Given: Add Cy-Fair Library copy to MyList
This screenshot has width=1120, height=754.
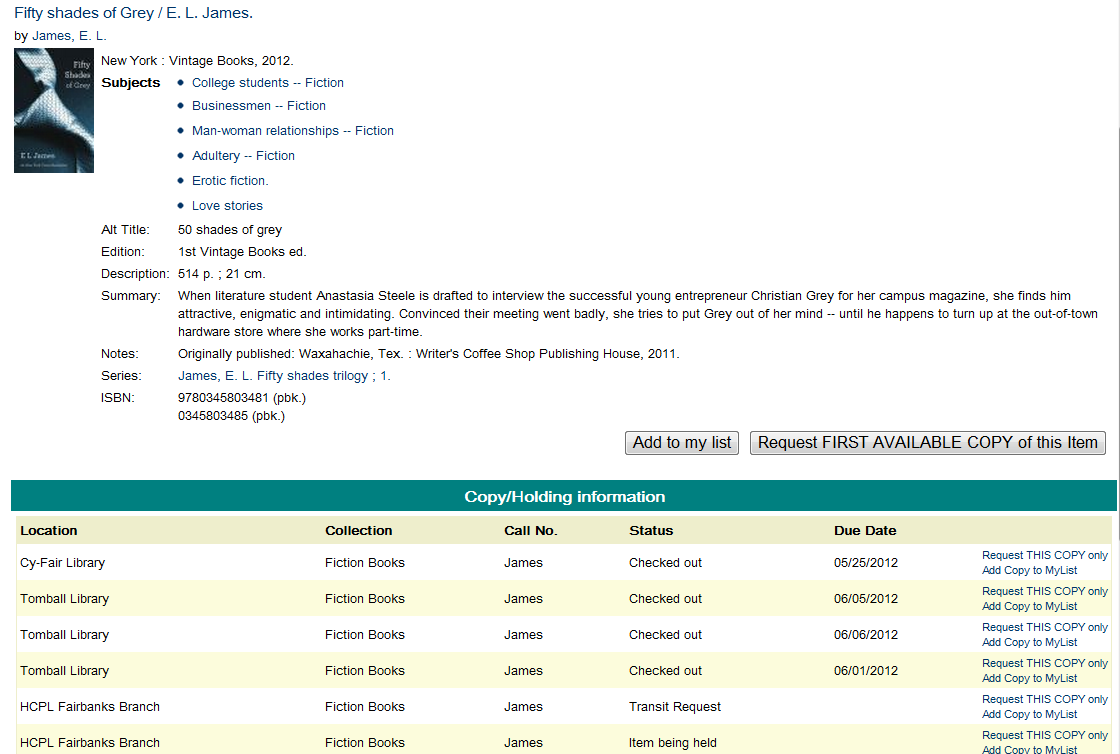Looking at the screenshot, I should coord(1029,570).
